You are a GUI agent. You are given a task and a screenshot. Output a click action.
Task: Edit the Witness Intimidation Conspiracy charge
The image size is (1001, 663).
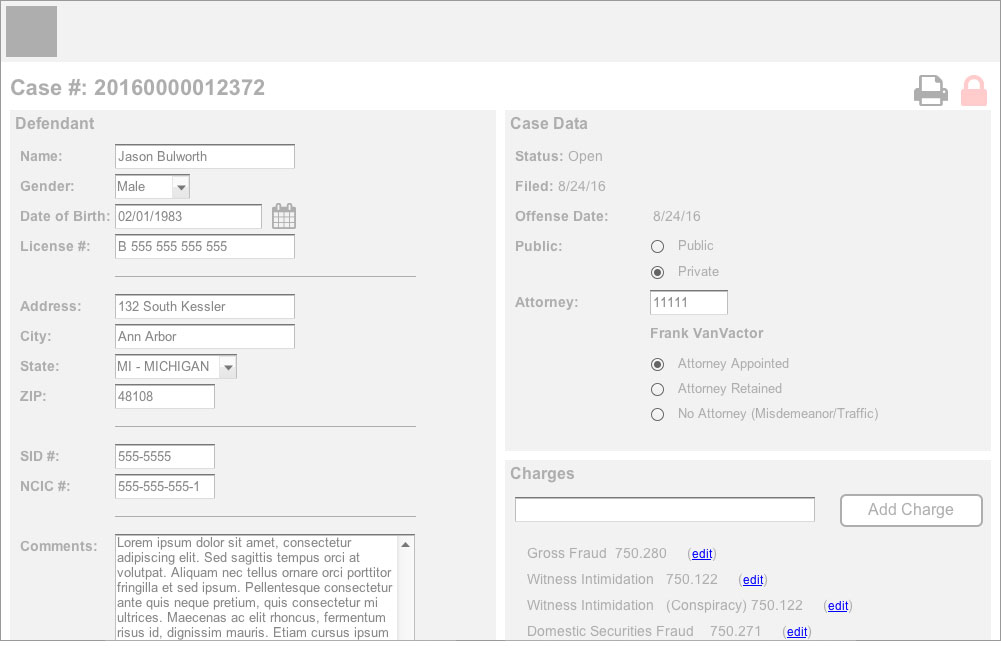838,606
